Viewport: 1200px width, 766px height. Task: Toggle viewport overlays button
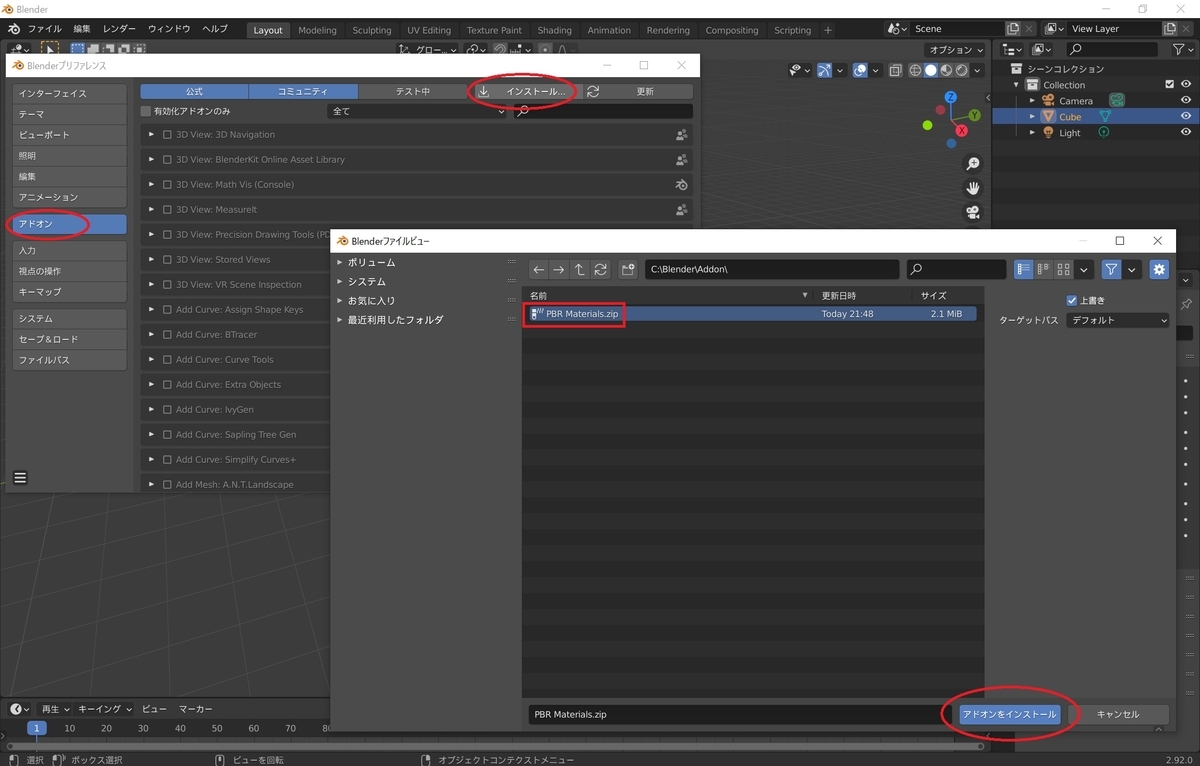(860, 70)
